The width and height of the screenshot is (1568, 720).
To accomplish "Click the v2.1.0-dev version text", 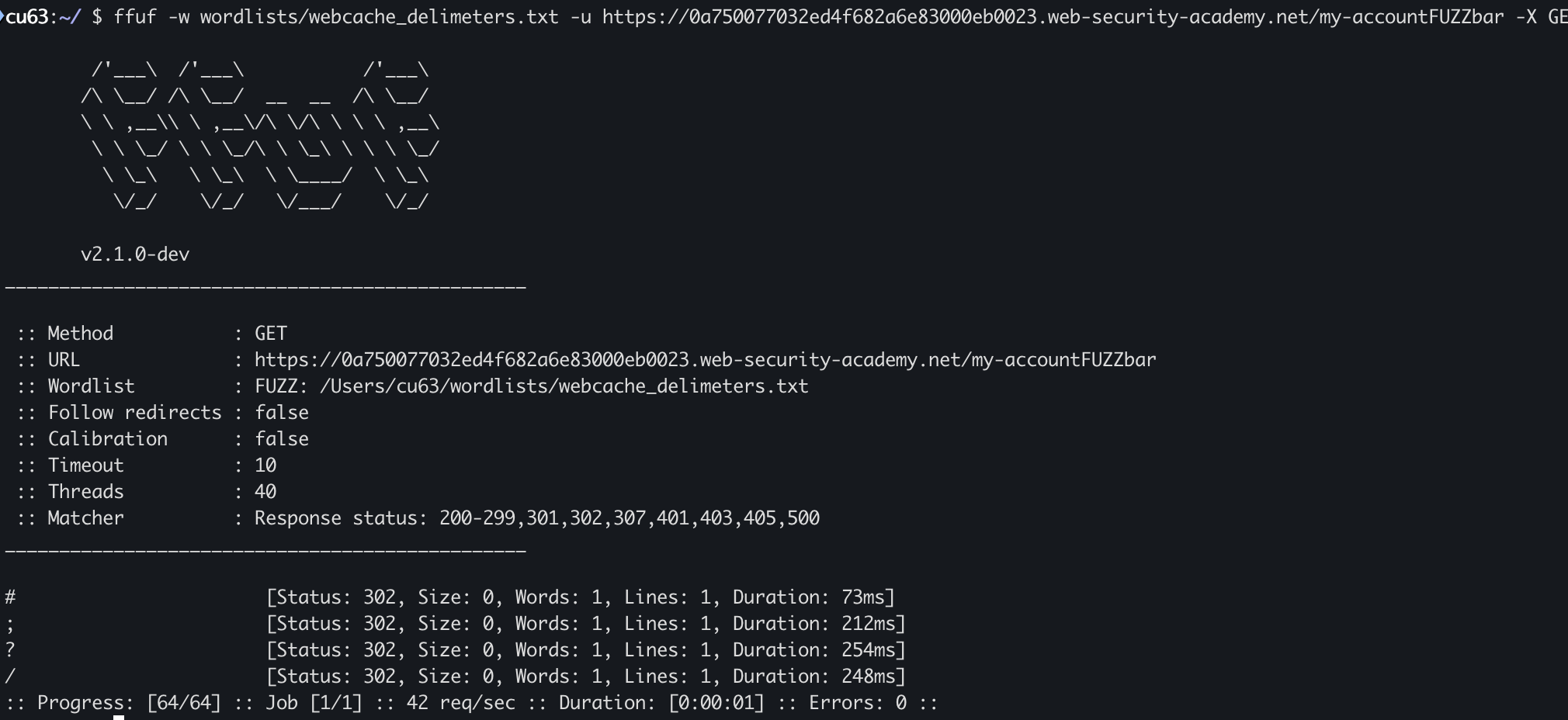I will coord(135,254).
